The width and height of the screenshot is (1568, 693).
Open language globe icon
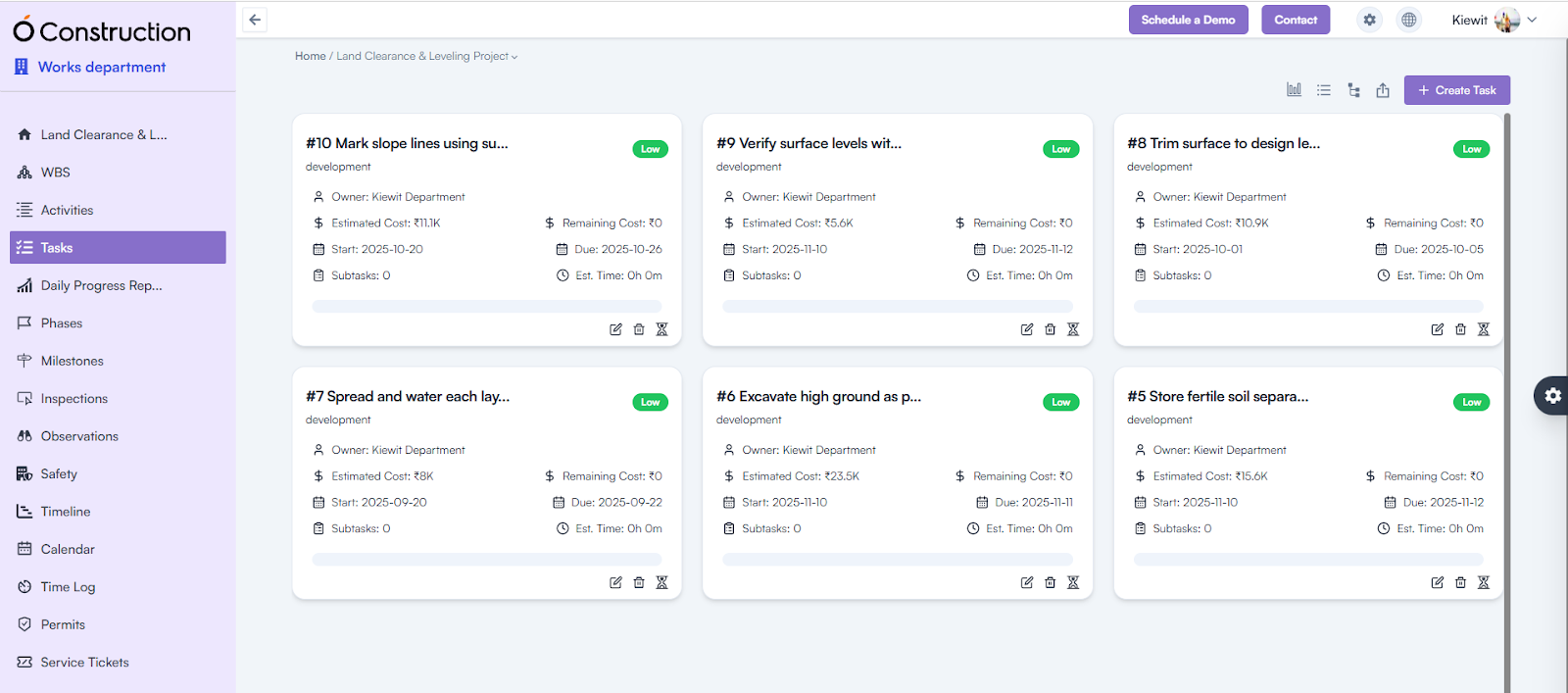point(1409,20)
